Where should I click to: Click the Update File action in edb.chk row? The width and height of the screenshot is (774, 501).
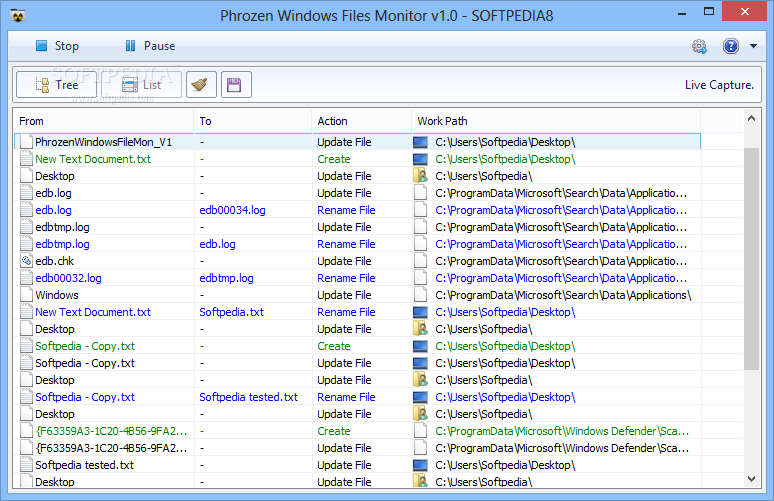coord(344,261)
